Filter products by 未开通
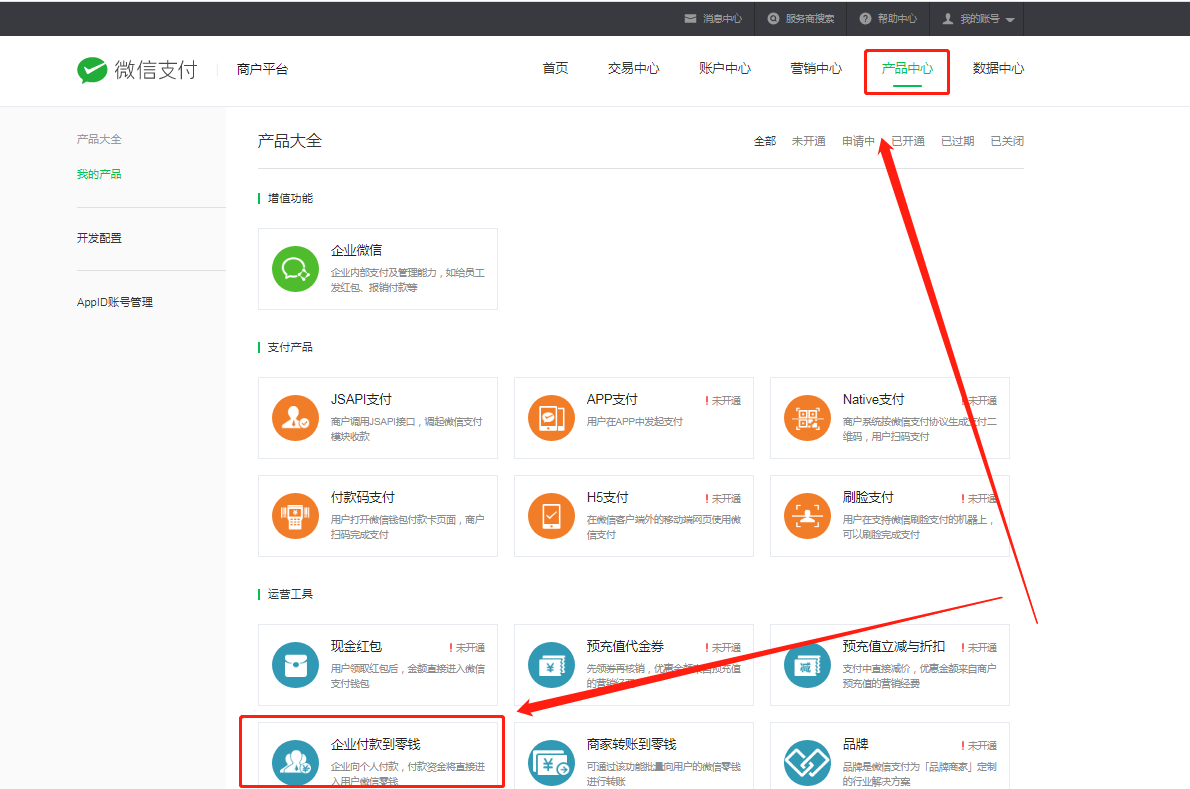This screenshot has height=789, width=1190. click(808, 141)
